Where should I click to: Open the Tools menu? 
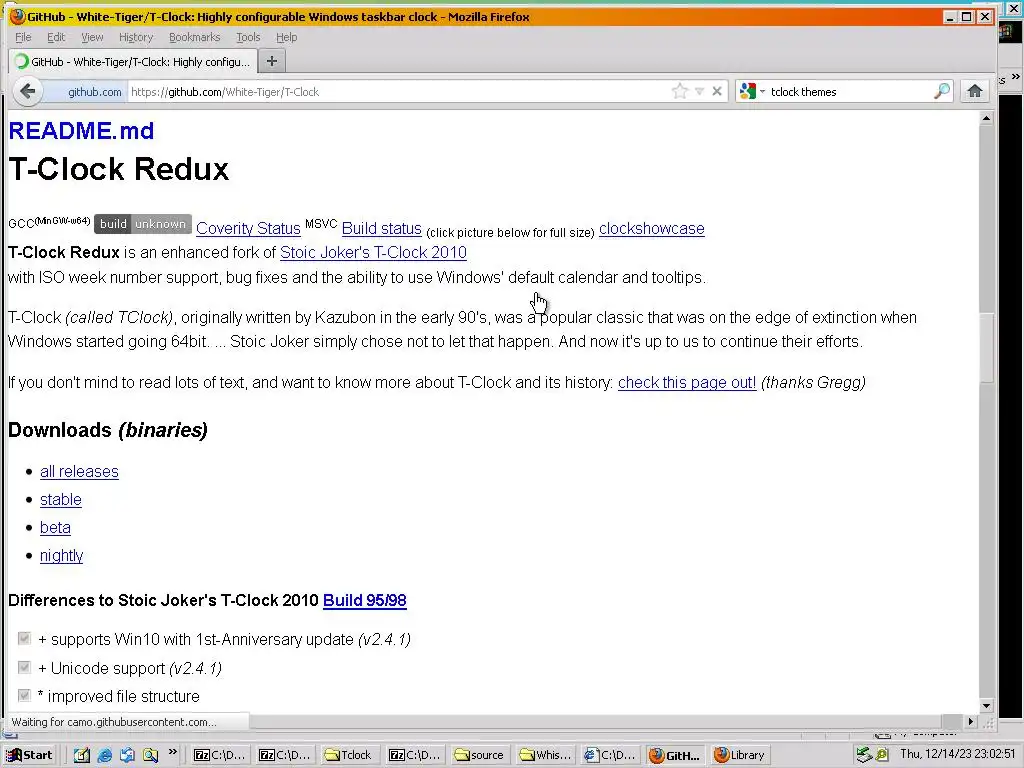[x=248, y=37]
